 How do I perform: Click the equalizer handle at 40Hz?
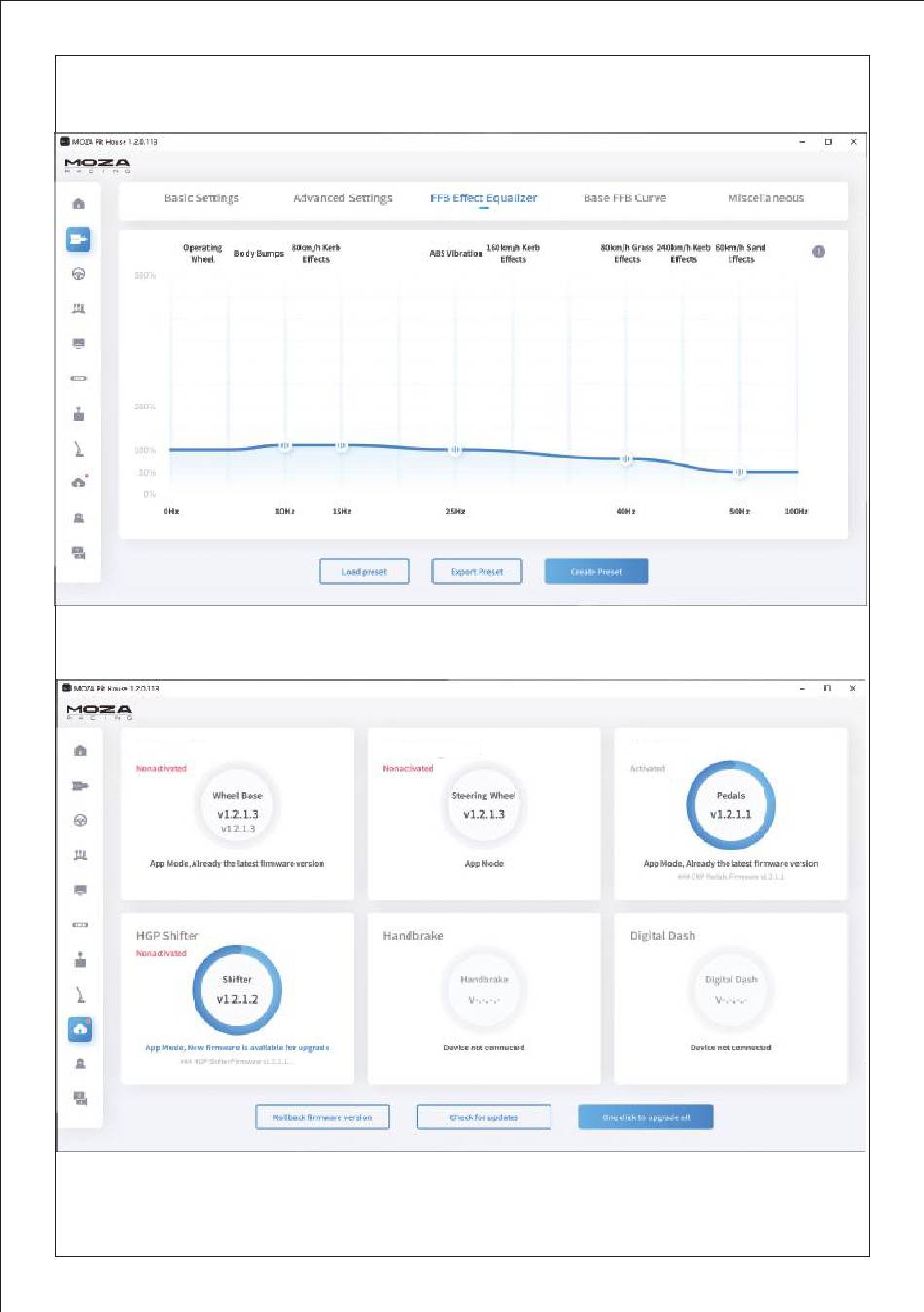click(x=626, y=459)
